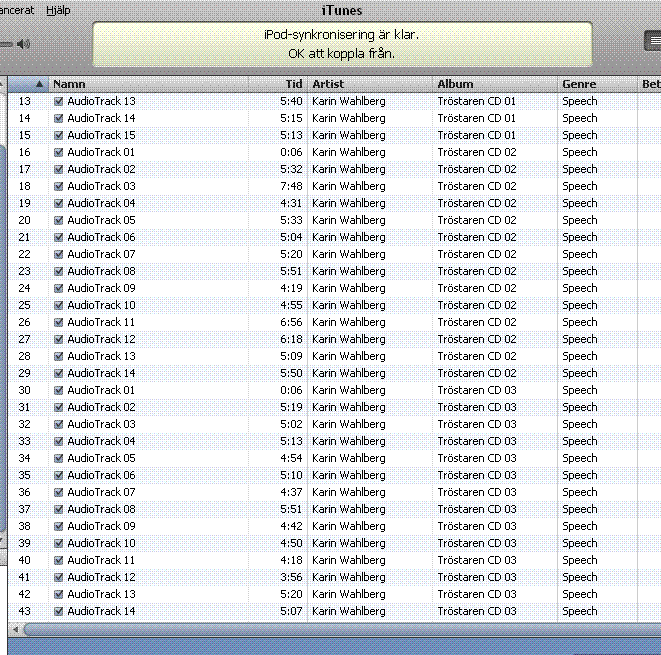
Task: Select AudioTrack 04 in row 33
Action: (101, 441)
